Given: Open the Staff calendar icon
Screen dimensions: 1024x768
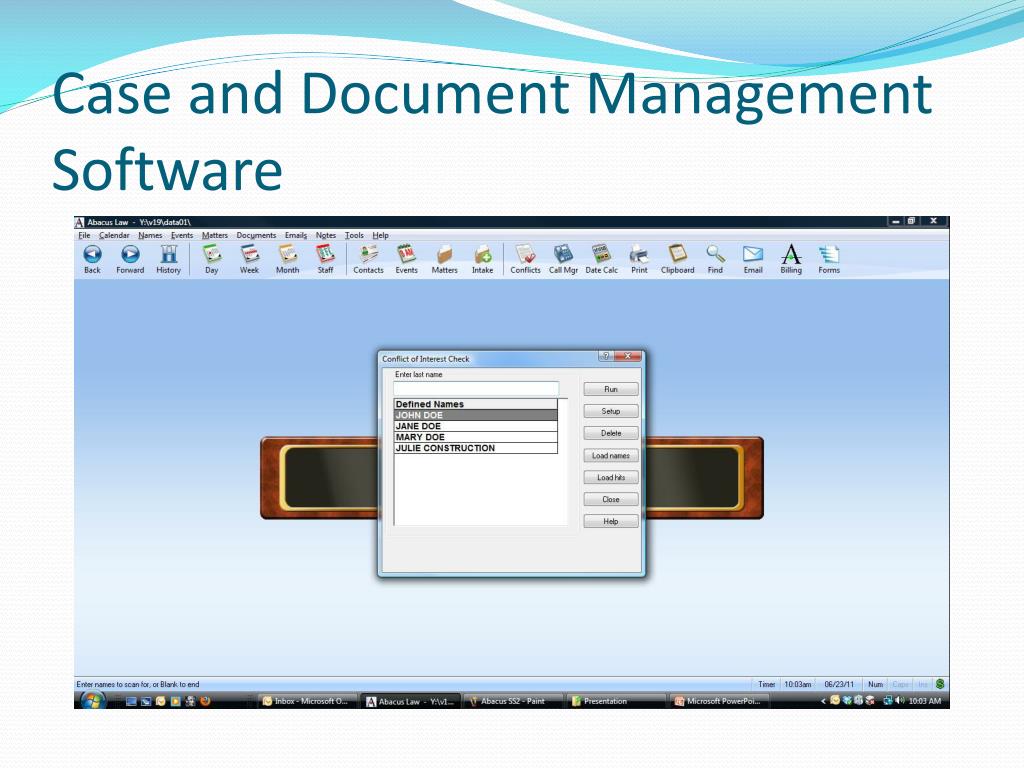Looking at the screenshot, I should [x=325, y=259].
